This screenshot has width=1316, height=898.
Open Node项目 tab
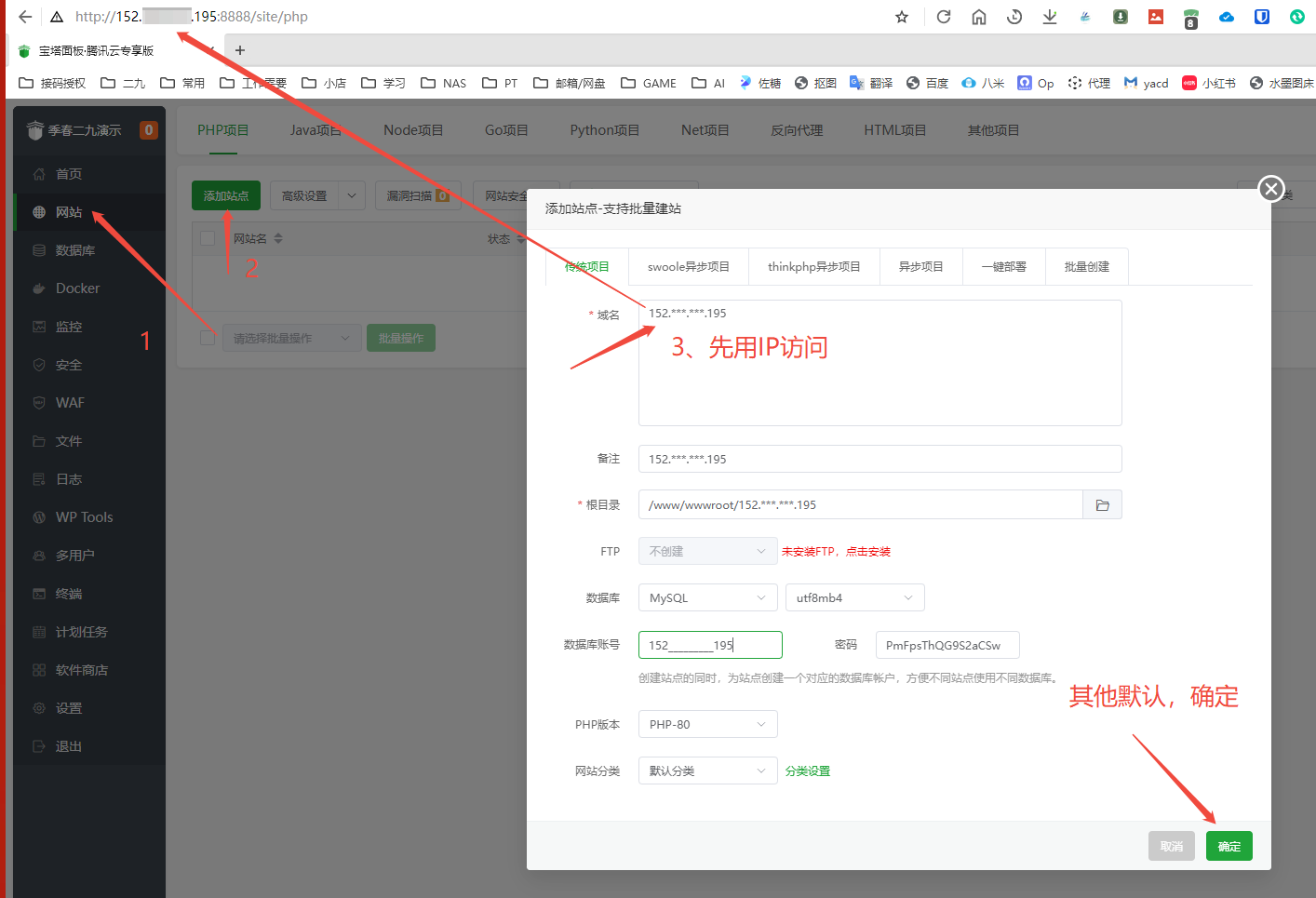pyautogui.click(x=413, y=130)
